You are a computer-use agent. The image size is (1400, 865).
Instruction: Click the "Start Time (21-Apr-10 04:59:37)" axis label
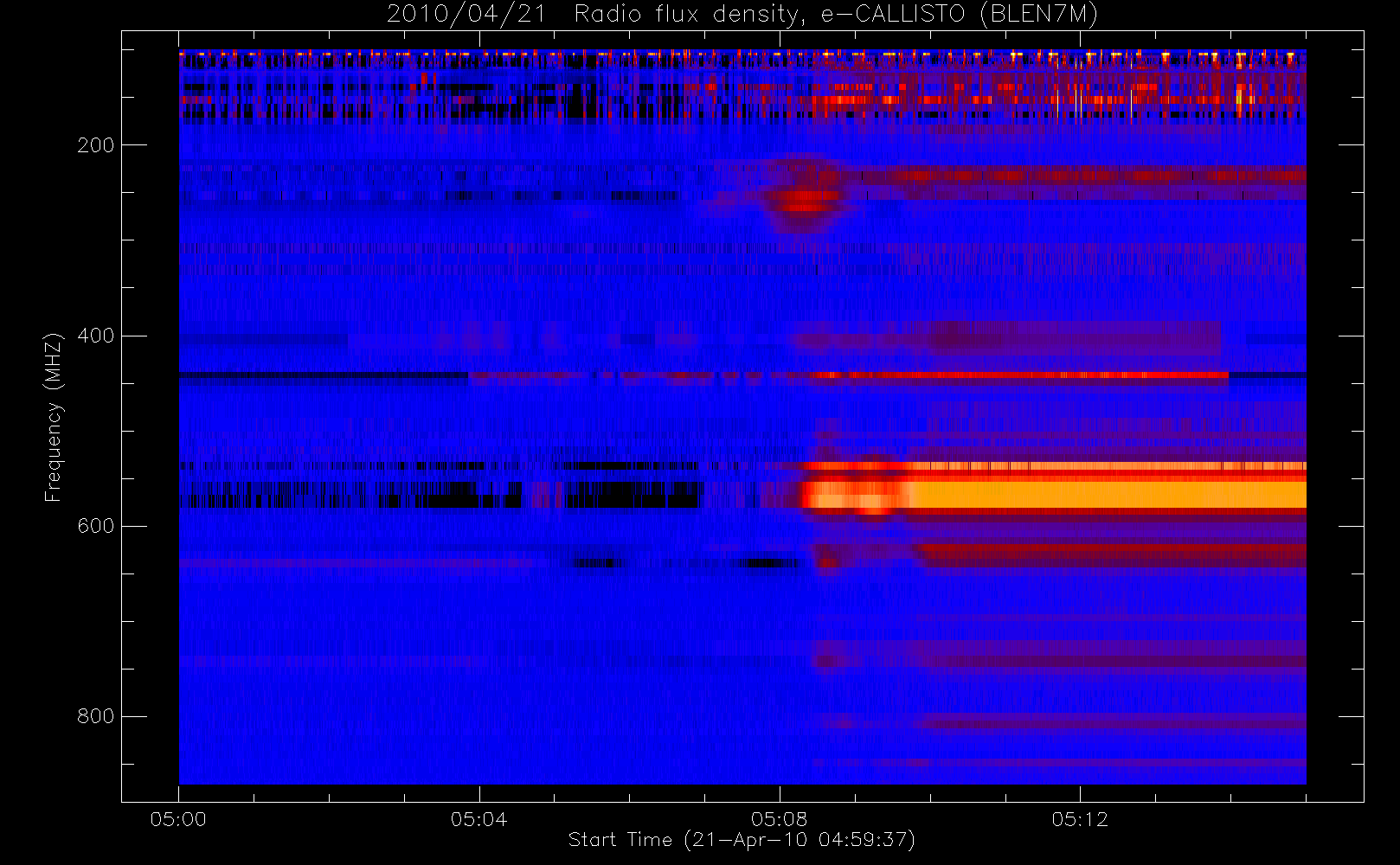(x=742, y=840)
